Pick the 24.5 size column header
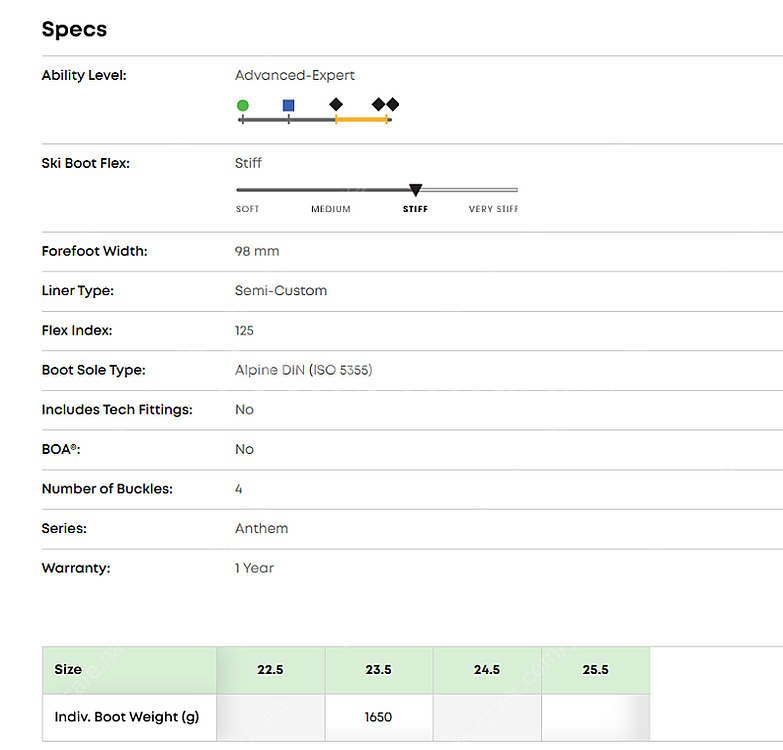Screen dimensions: 783x750 (487, 670)
